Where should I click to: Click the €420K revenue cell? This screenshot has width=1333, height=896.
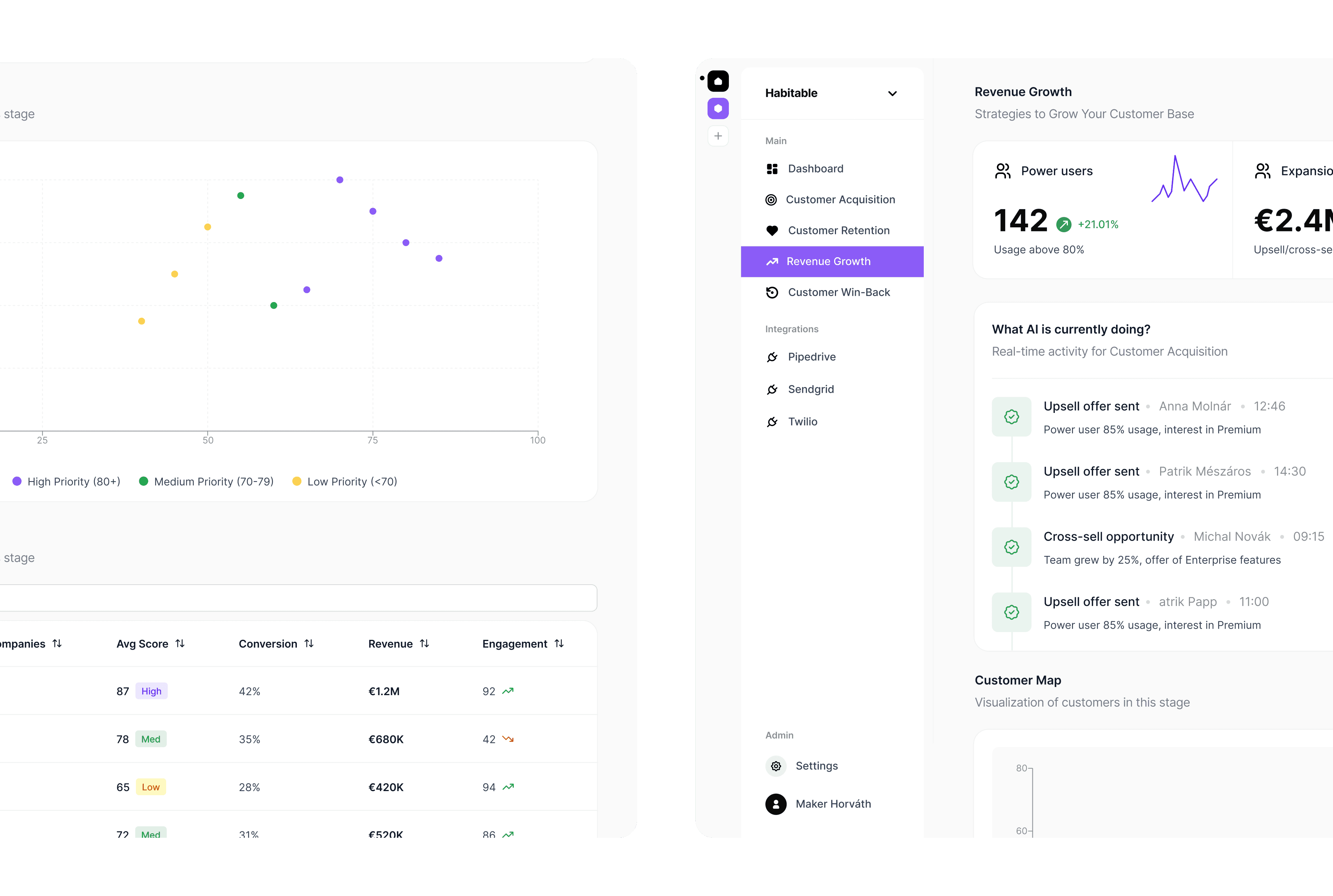(x=386, y=787)
